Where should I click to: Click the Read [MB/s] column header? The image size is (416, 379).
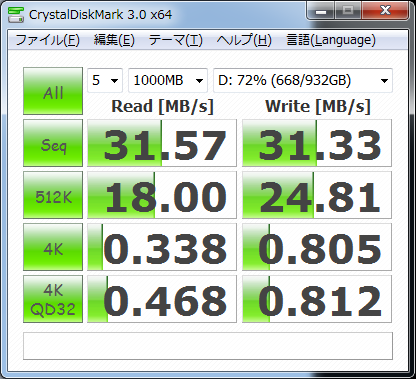pos(162,107)
